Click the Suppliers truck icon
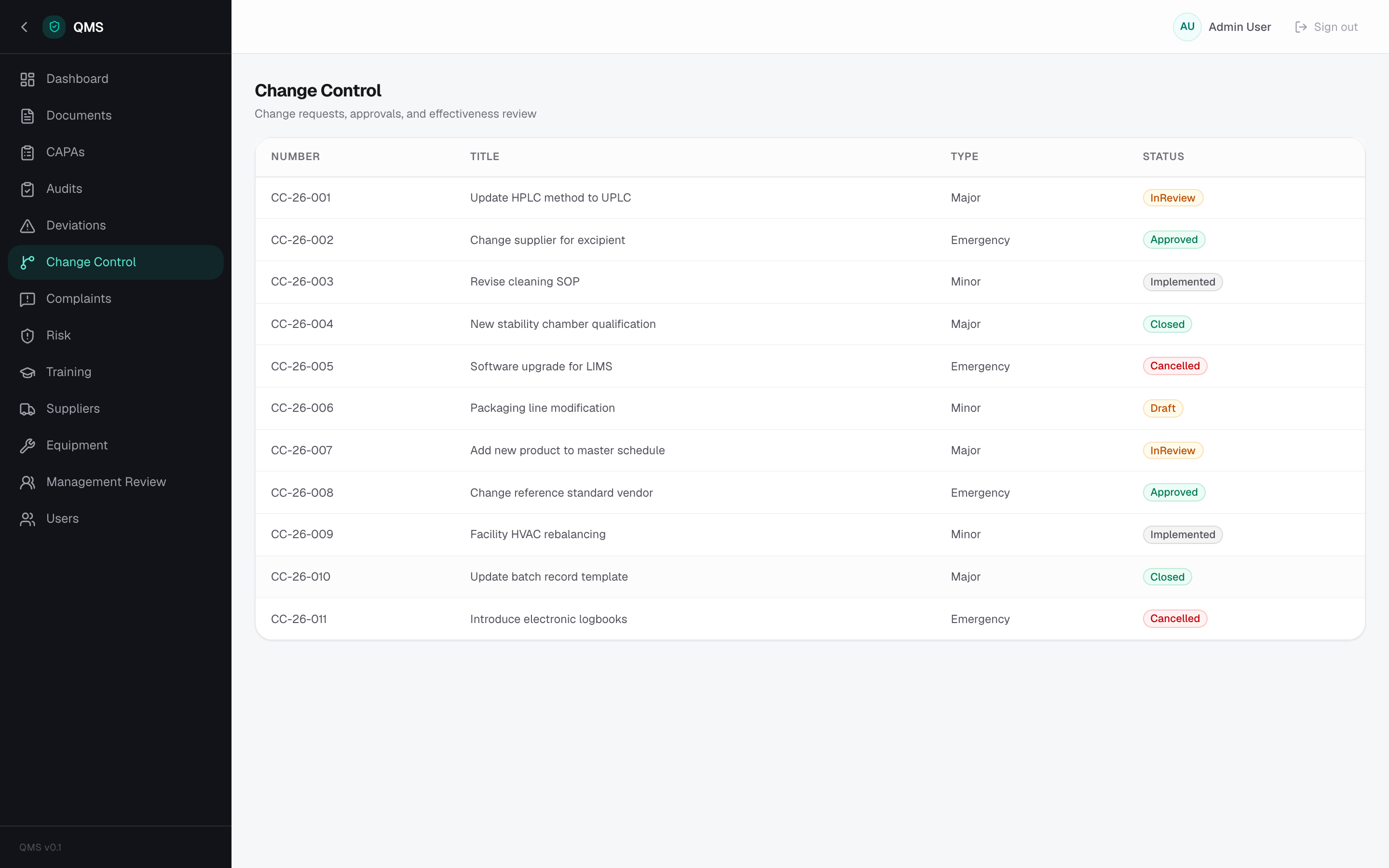 pyautogui.click(x=27, y=409)
